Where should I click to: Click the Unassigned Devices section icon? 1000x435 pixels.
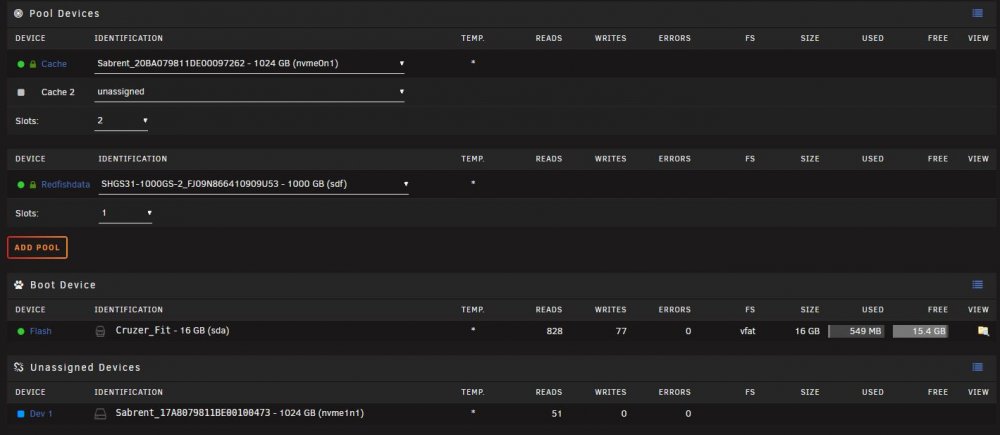[x=18, y=367]
